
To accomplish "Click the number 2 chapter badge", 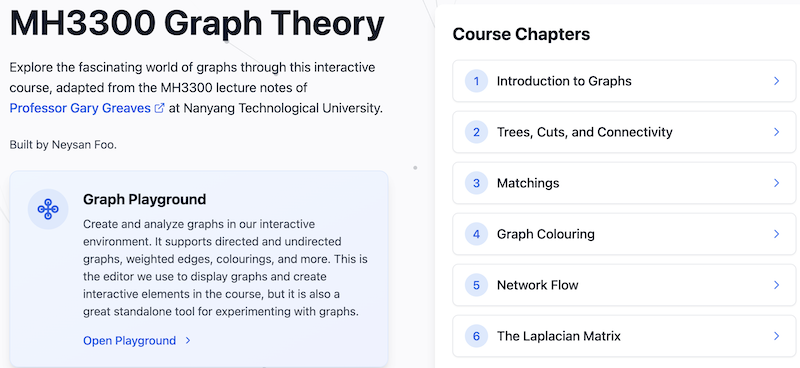I will pos(477,132).
